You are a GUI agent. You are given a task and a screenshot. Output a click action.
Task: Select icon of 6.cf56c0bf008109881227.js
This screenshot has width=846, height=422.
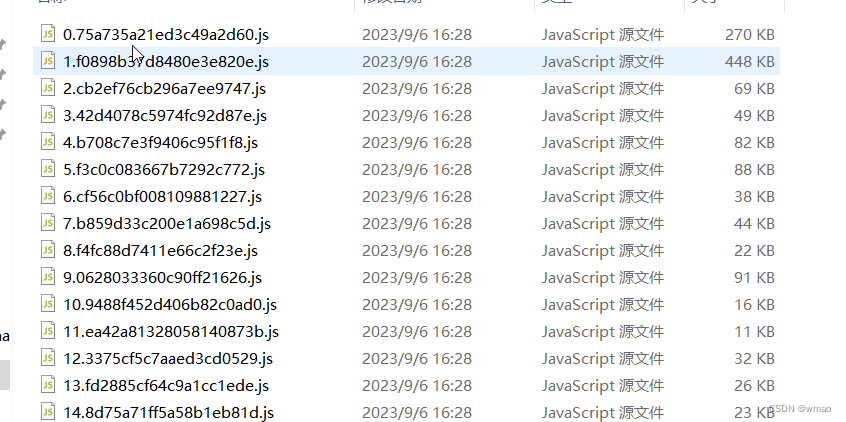[x=48, y=195]
